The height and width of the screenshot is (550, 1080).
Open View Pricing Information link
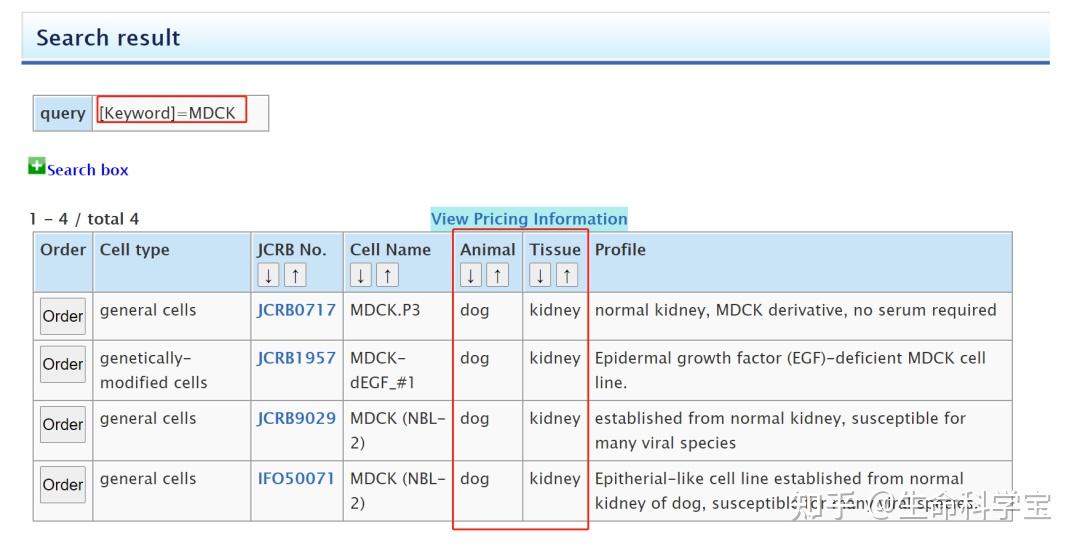pyautogui.click(x=529, y=219)
